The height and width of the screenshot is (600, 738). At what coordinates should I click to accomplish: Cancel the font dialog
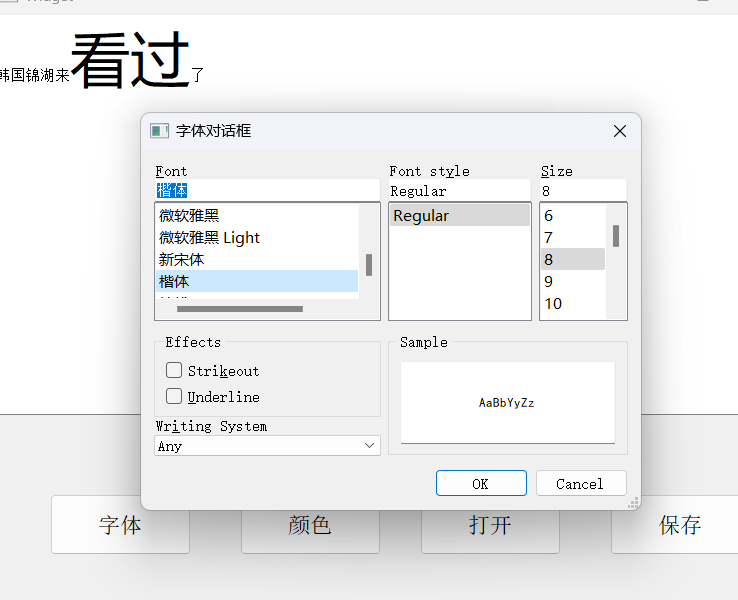580,483
